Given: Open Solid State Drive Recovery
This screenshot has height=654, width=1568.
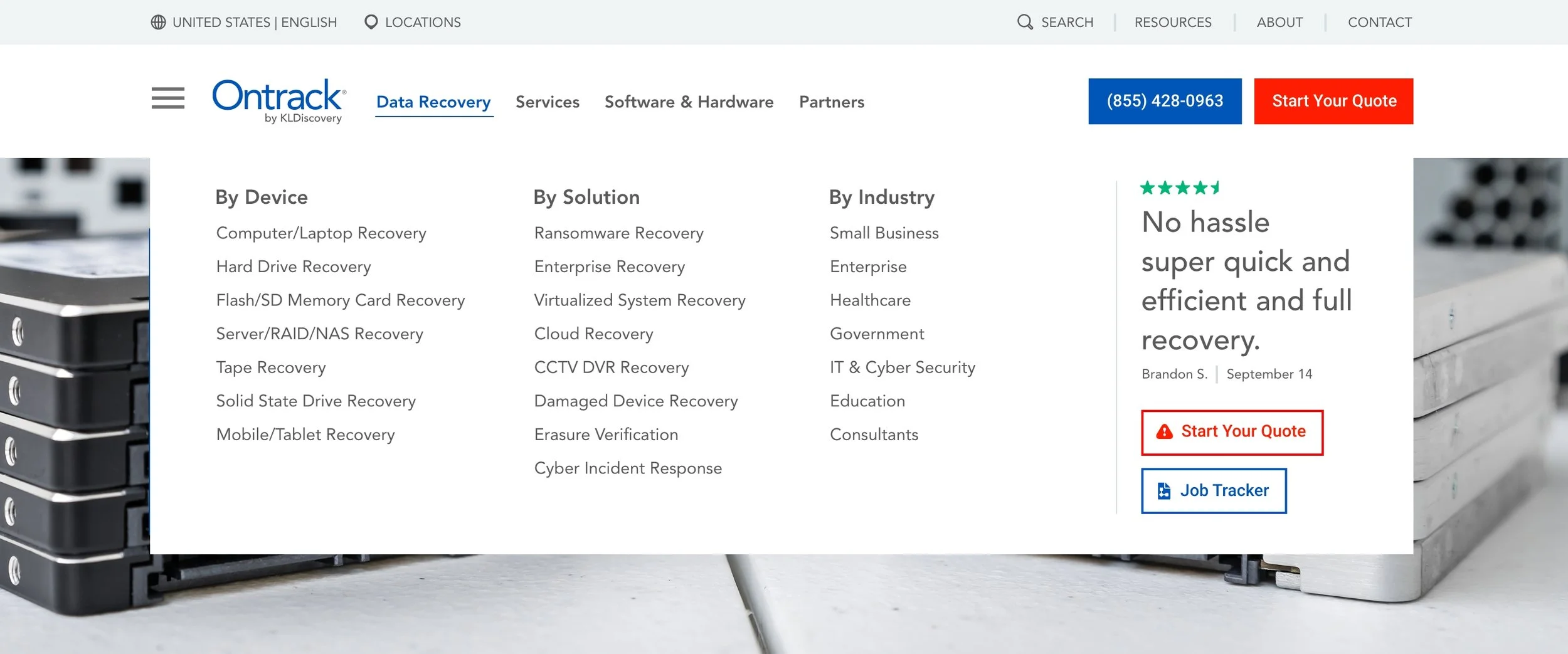Looking at the screenshot, I should [x=316, y=401].
